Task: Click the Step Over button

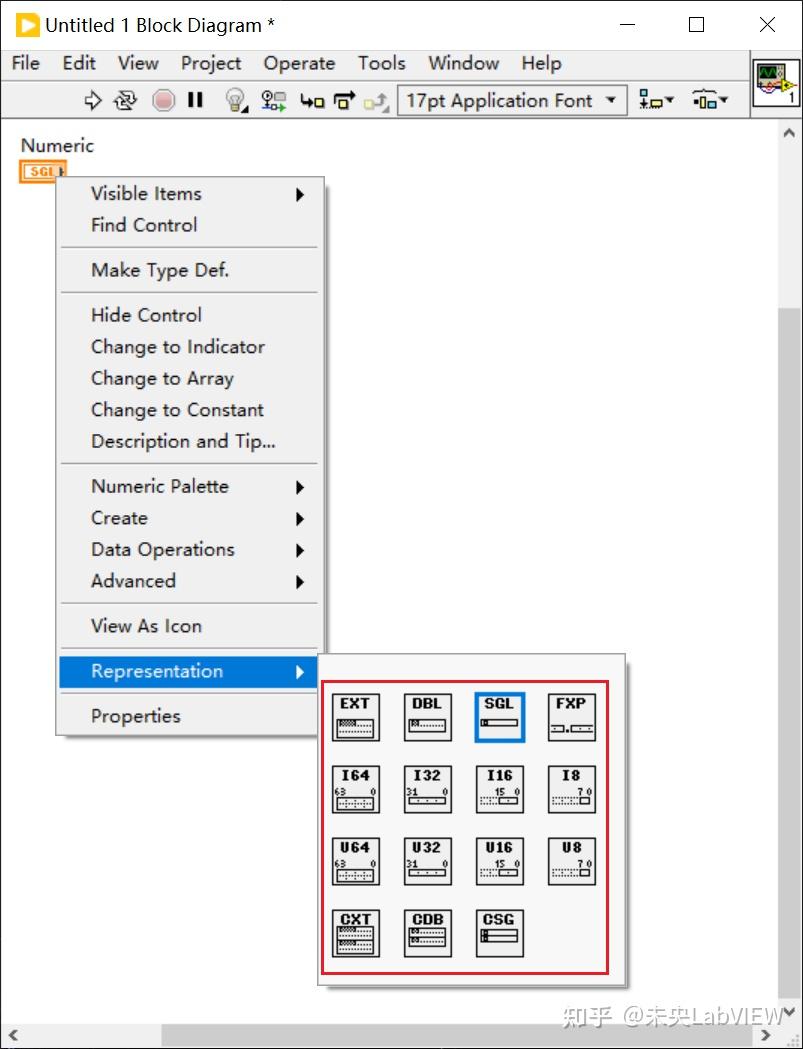Action: coord(345,101)
